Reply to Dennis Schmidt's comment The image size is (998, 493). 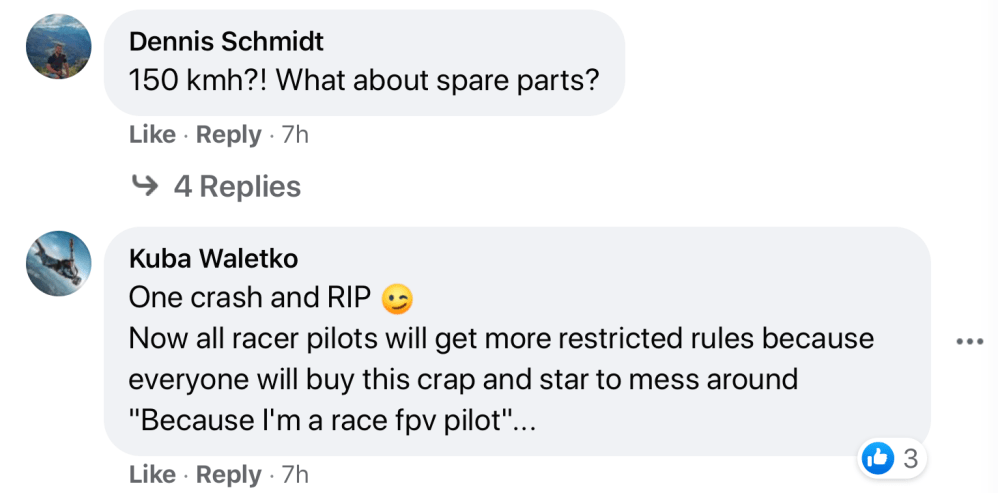pyautogui.click(x=228, y=134)
